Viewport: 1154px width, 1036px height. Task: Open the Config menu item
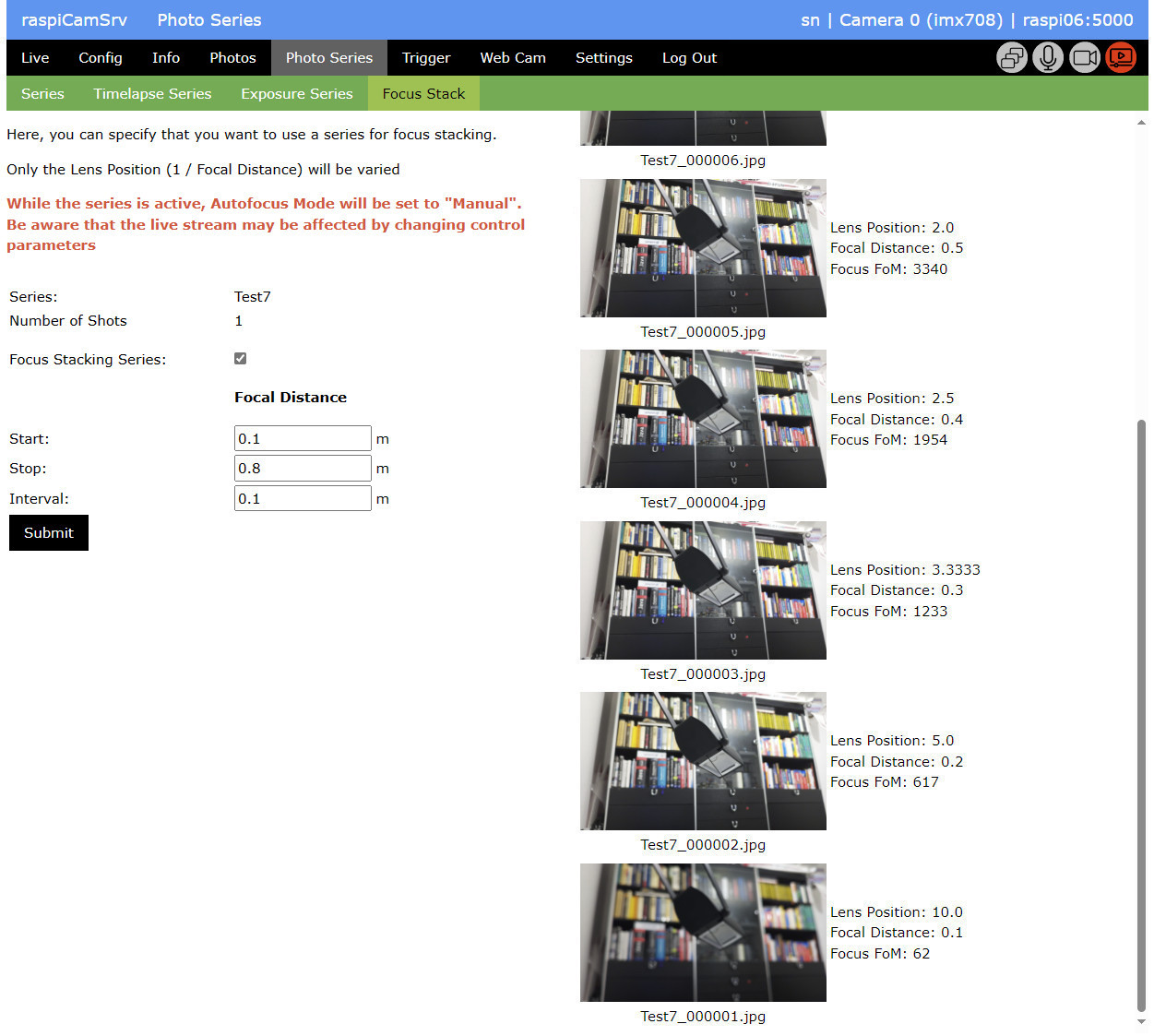click(100, 58)
